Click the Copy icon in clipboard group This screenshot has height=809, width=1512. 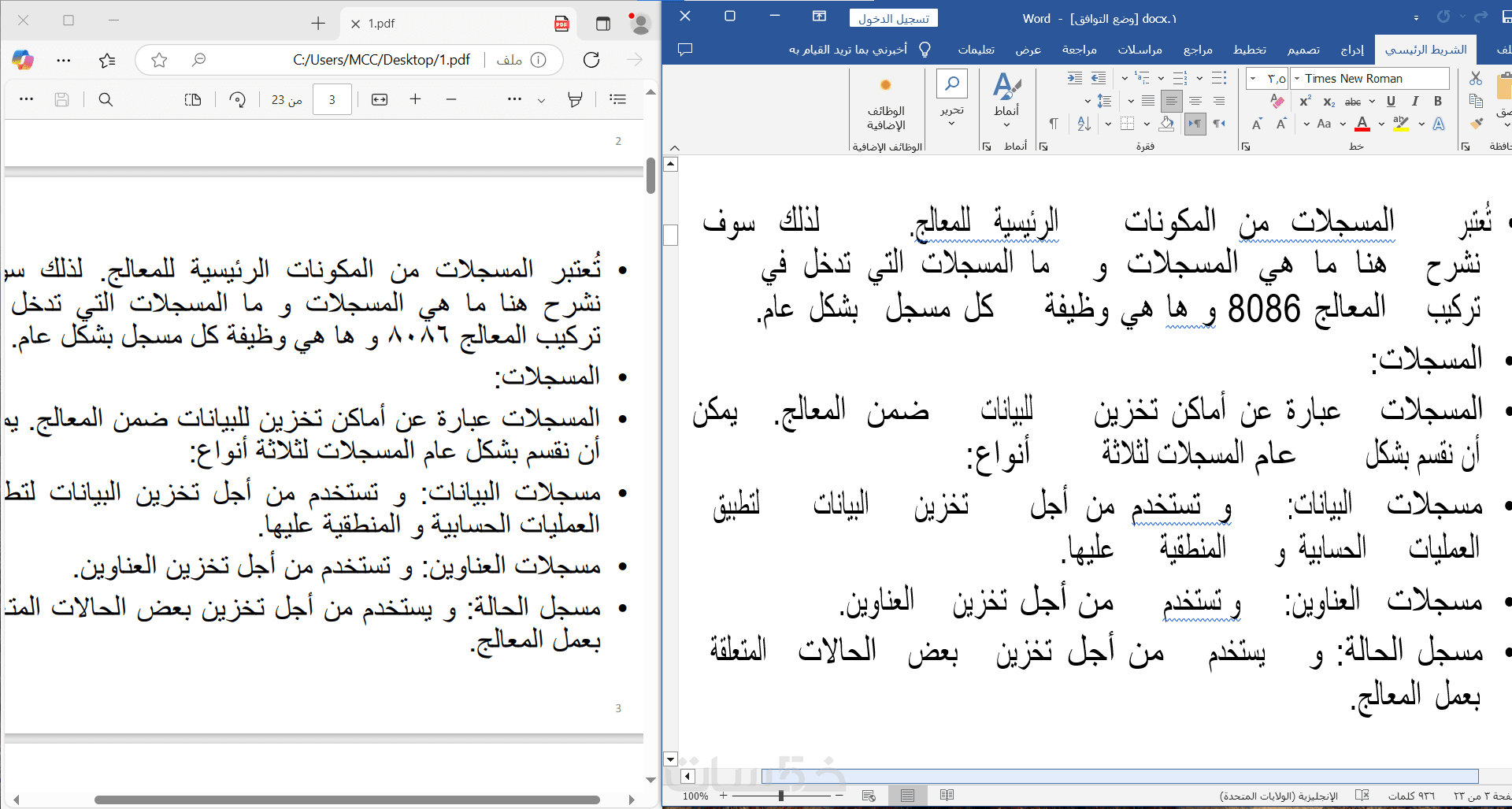tap(1476, 101)
